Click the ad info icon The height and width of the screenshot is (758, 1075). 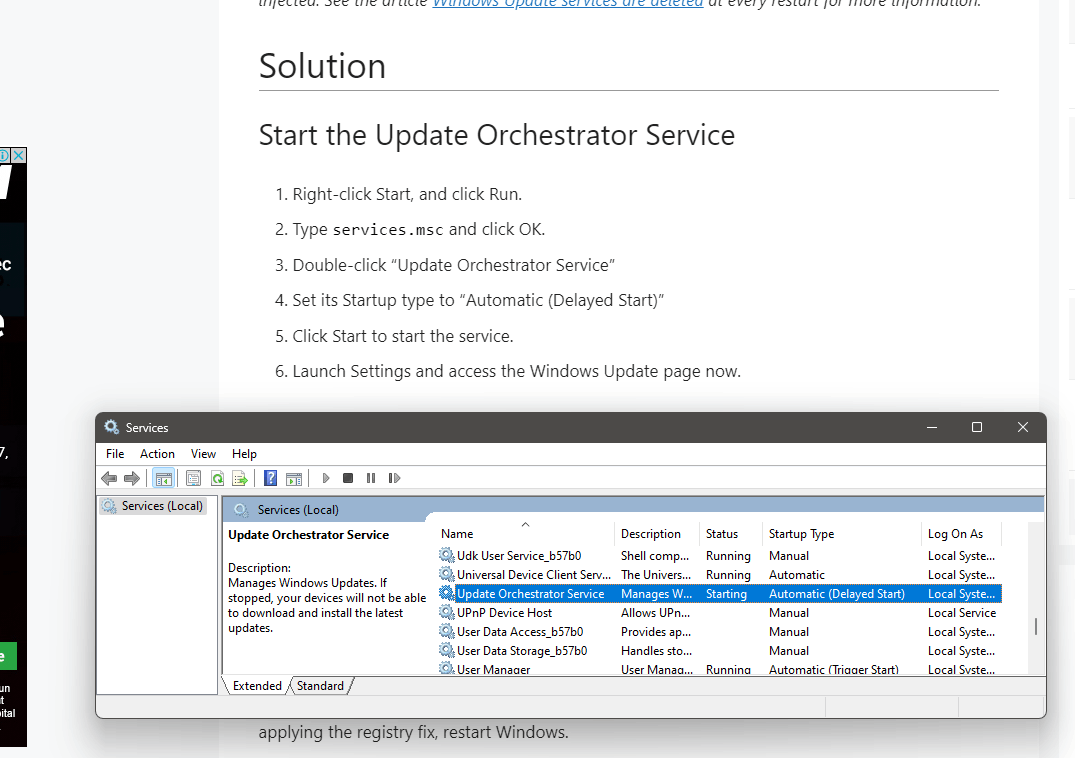pos(4,156)
